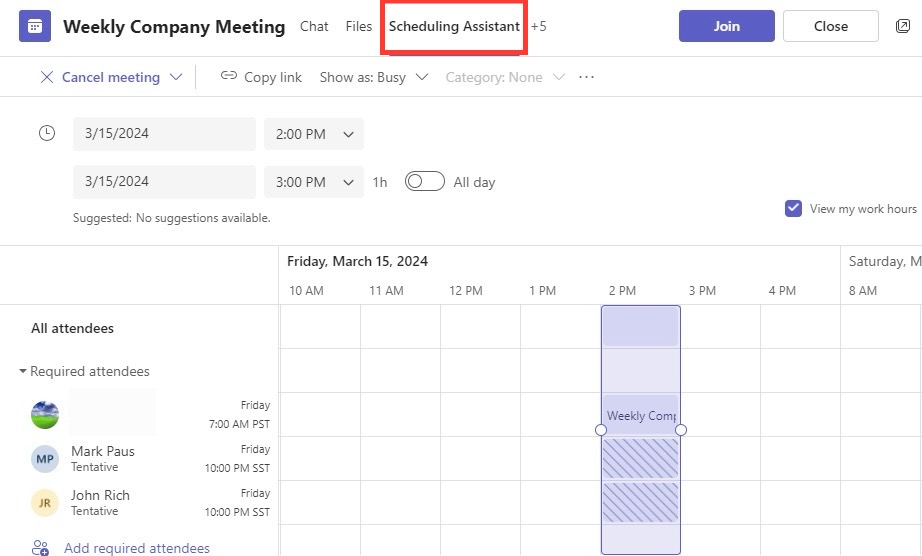The image size is (922, 556).
Task: Open the Category: None dropdown
Action: [505, 77]
